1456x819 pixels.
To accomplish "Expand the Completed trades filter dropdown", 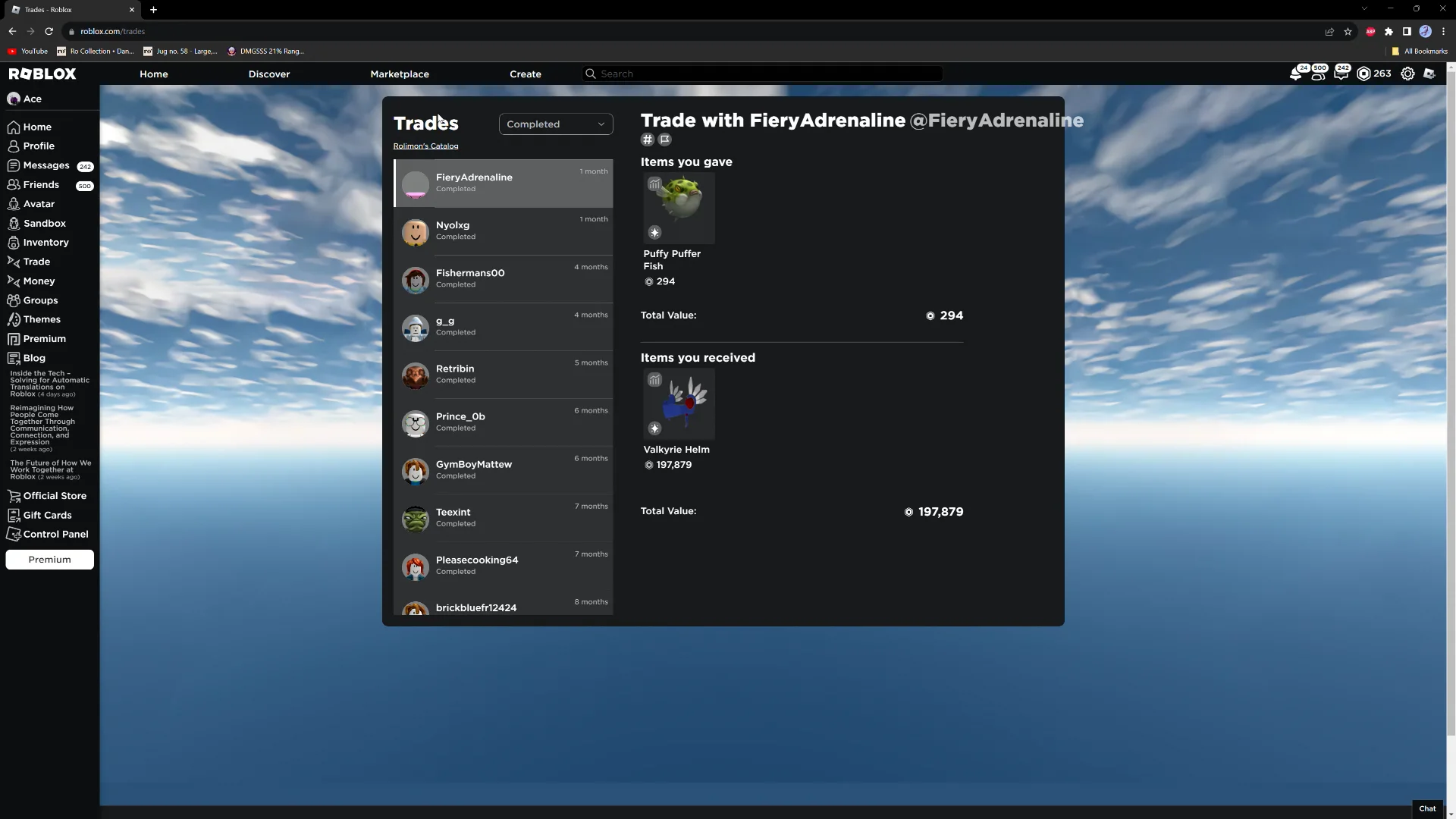I will point(555,124).
